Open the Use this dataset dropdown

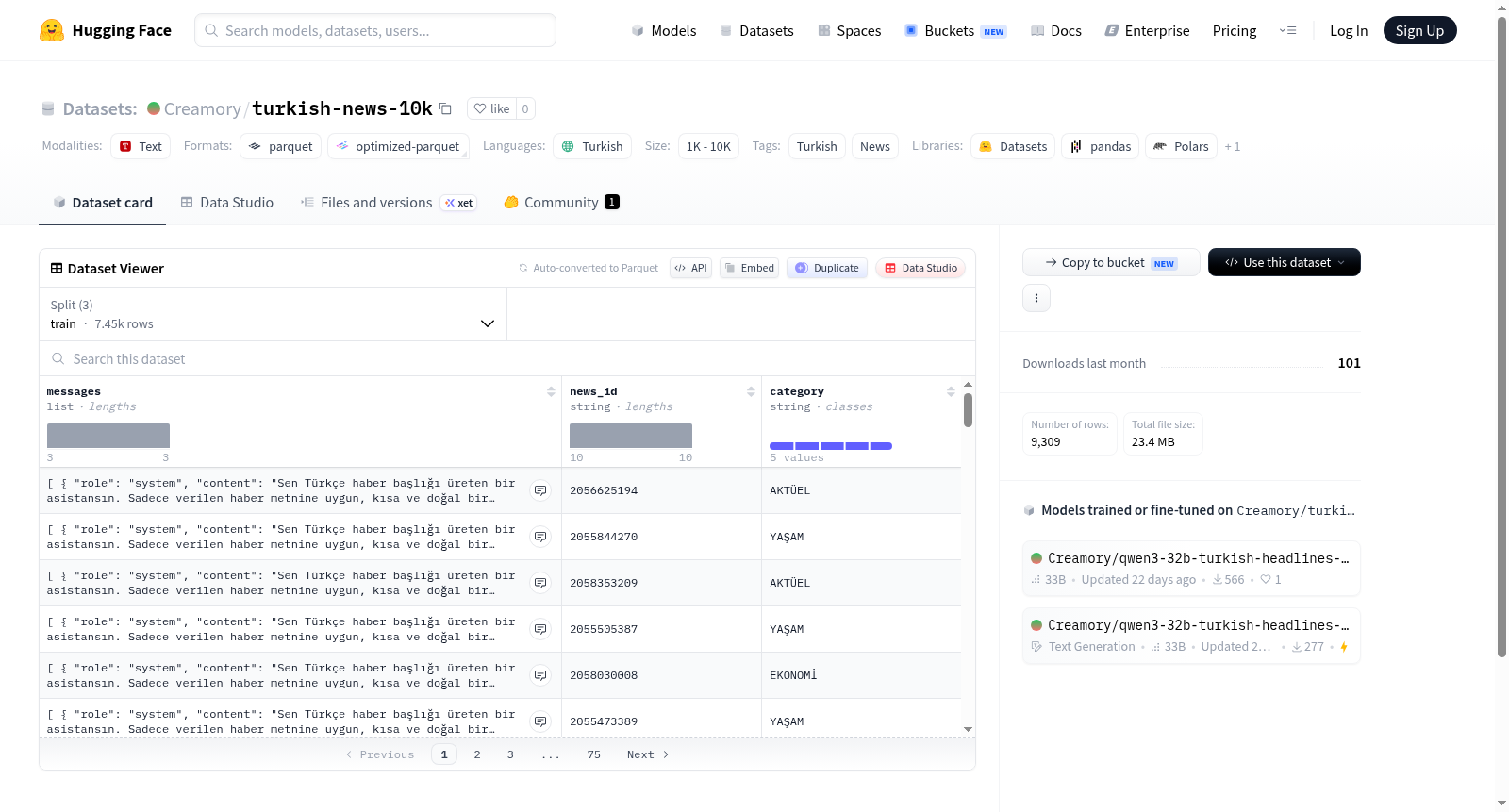1285,262
